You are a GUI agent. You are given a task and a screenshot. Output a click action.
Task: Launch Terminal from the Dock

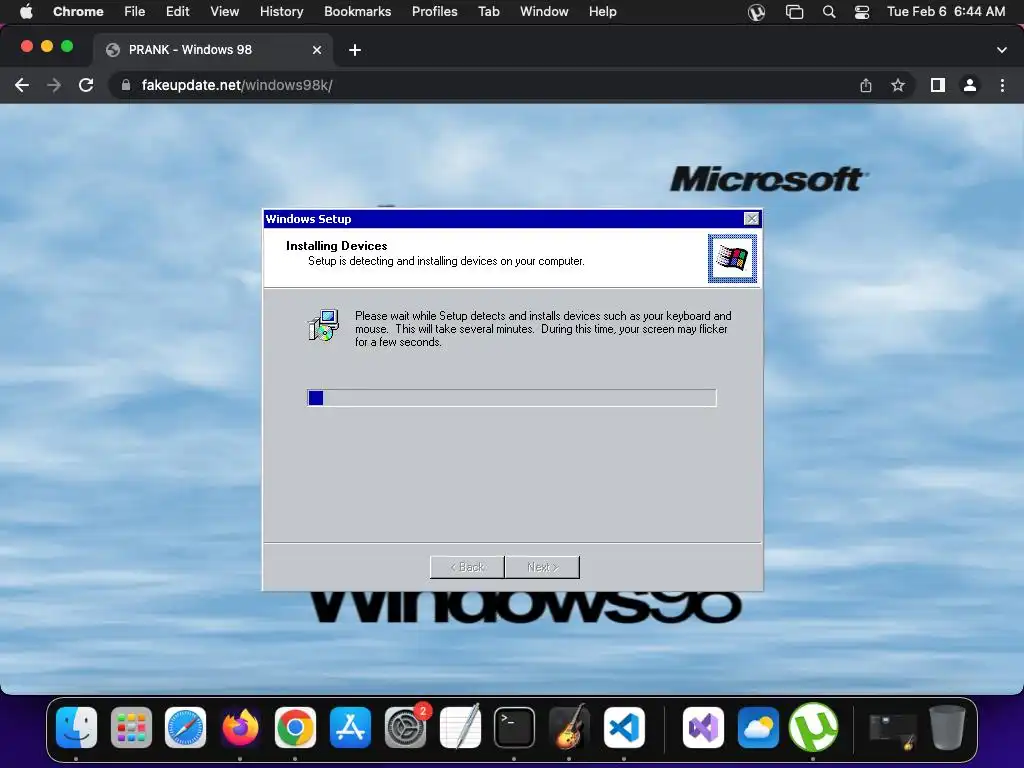[x=515, y=727]
